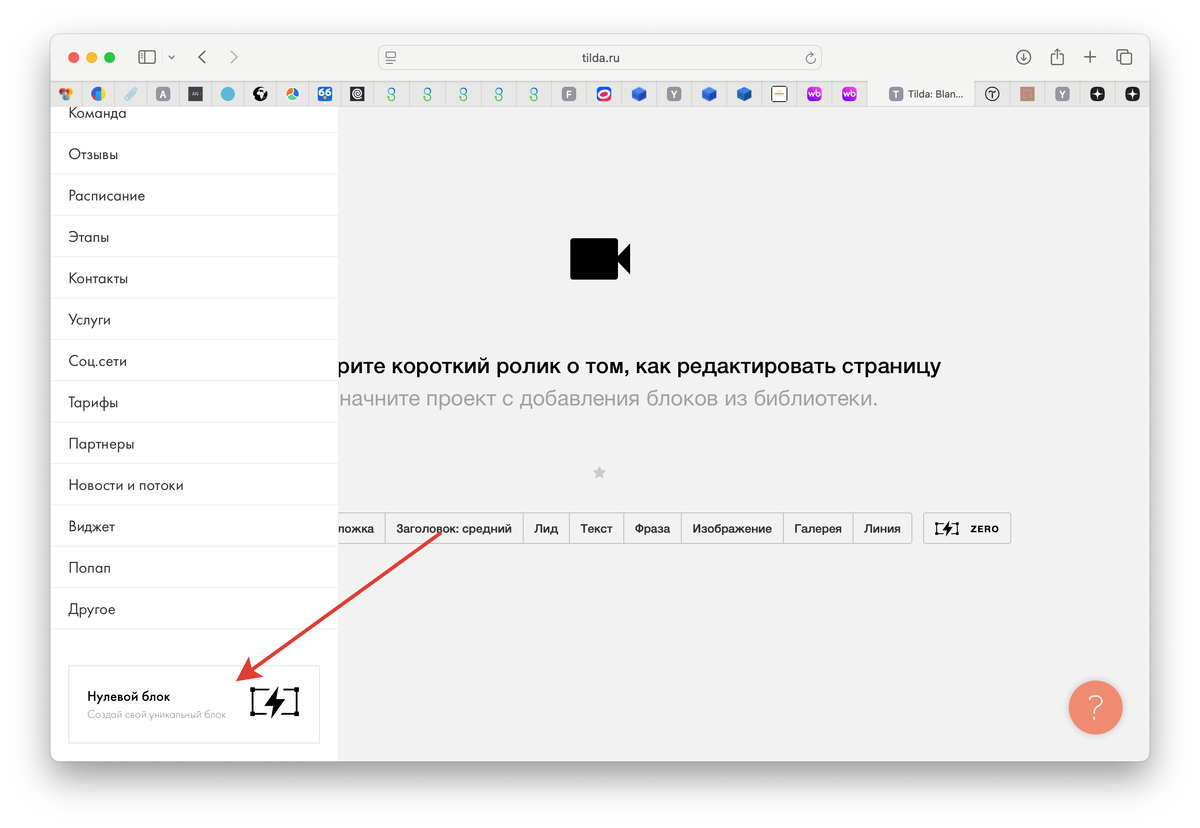
Task: Switch to the solid light-blue circle tab
Action: (x=228, y=94)
